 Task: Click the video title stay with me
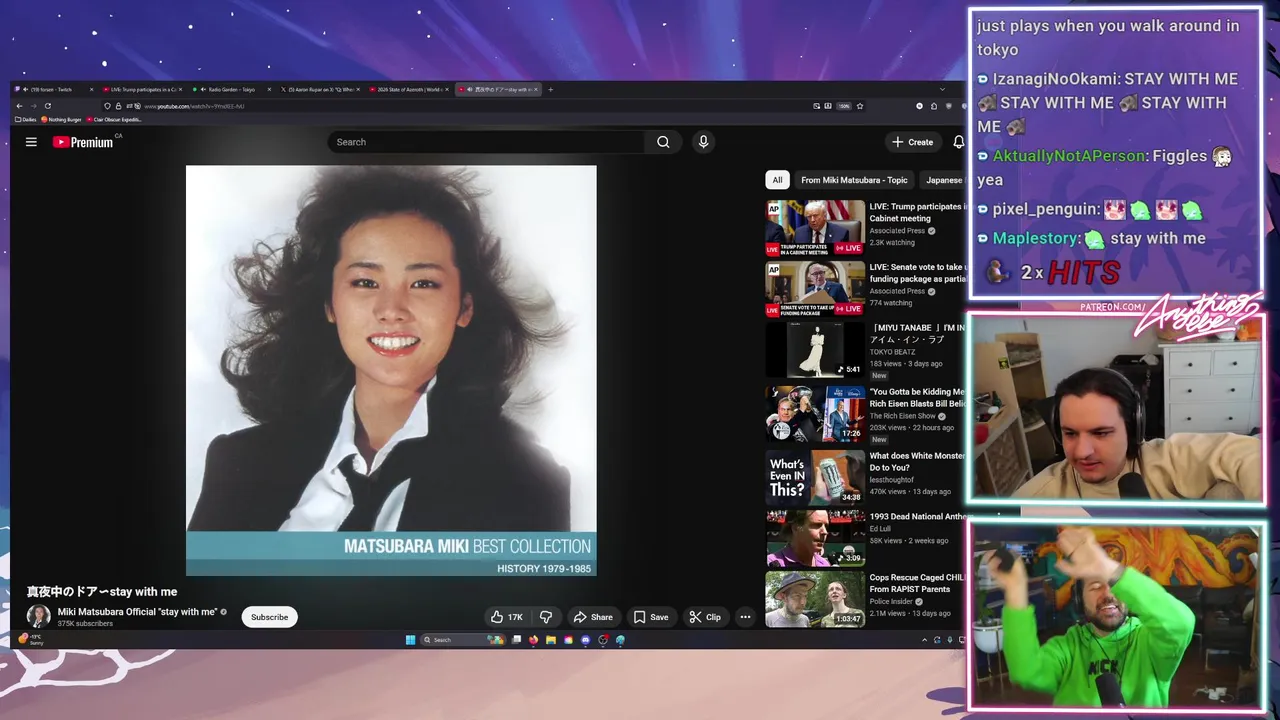(102, 592)
